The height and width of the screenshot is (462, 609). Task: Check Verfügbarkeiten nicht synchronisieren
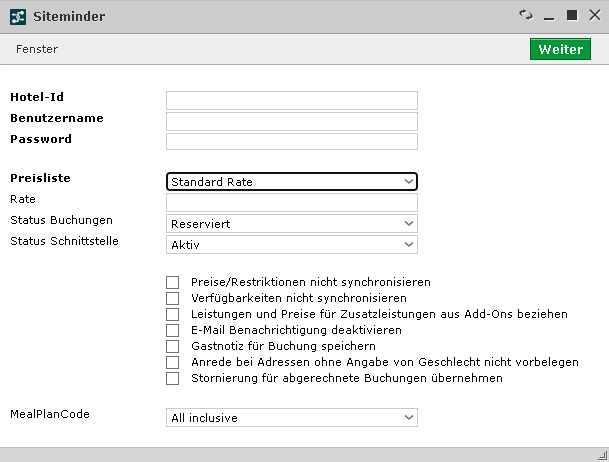172,298
